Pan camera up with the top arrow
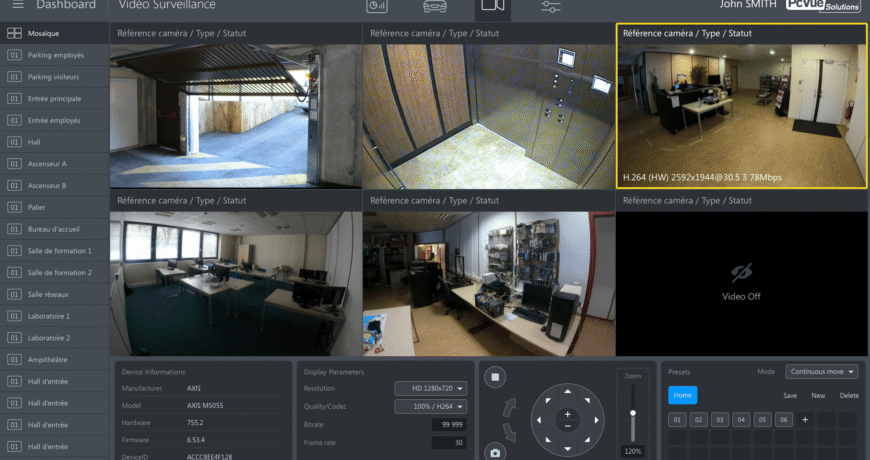 click(567, 390)
